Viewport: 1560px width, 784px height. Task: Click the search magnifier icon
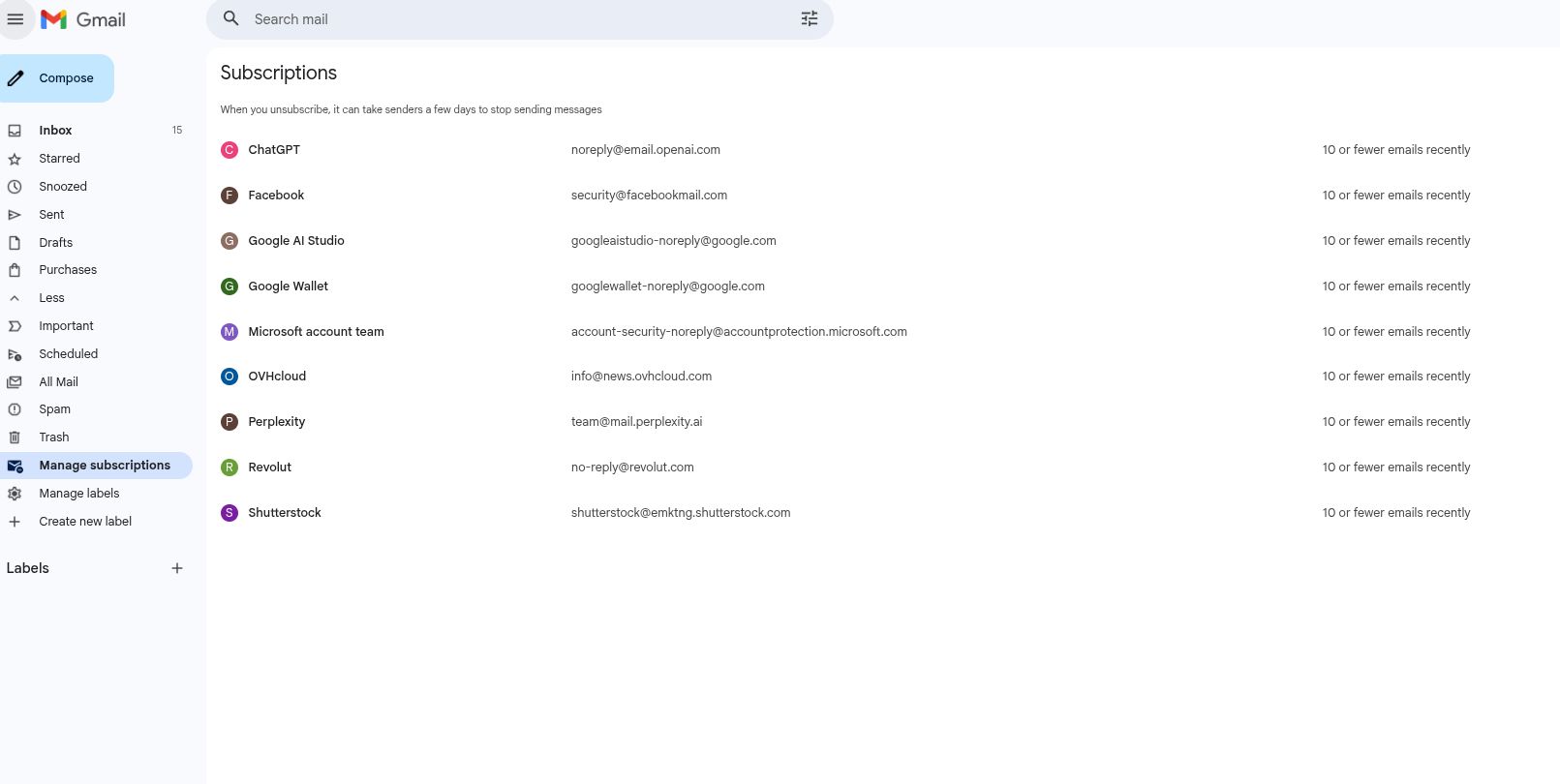coord(231,19)
